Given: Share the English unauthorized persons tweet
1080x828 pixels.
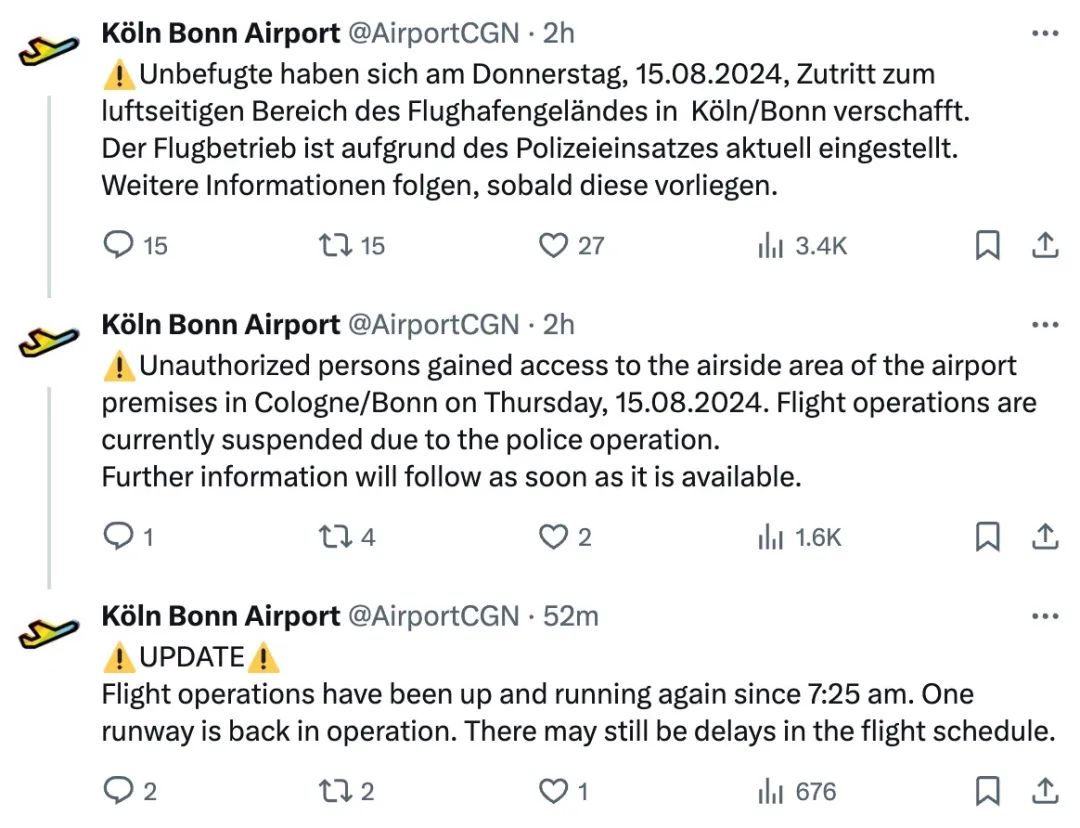Looking at the screenshot, I should tap(1044, 537).
